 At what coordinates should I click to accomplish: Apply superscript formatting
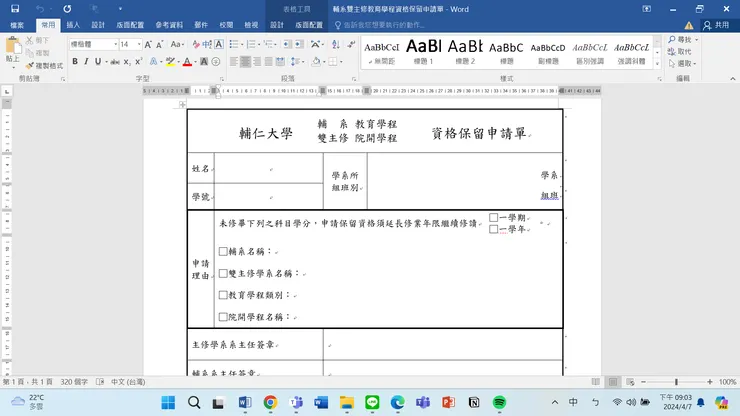pyautogui.click(x=138, y=61)
